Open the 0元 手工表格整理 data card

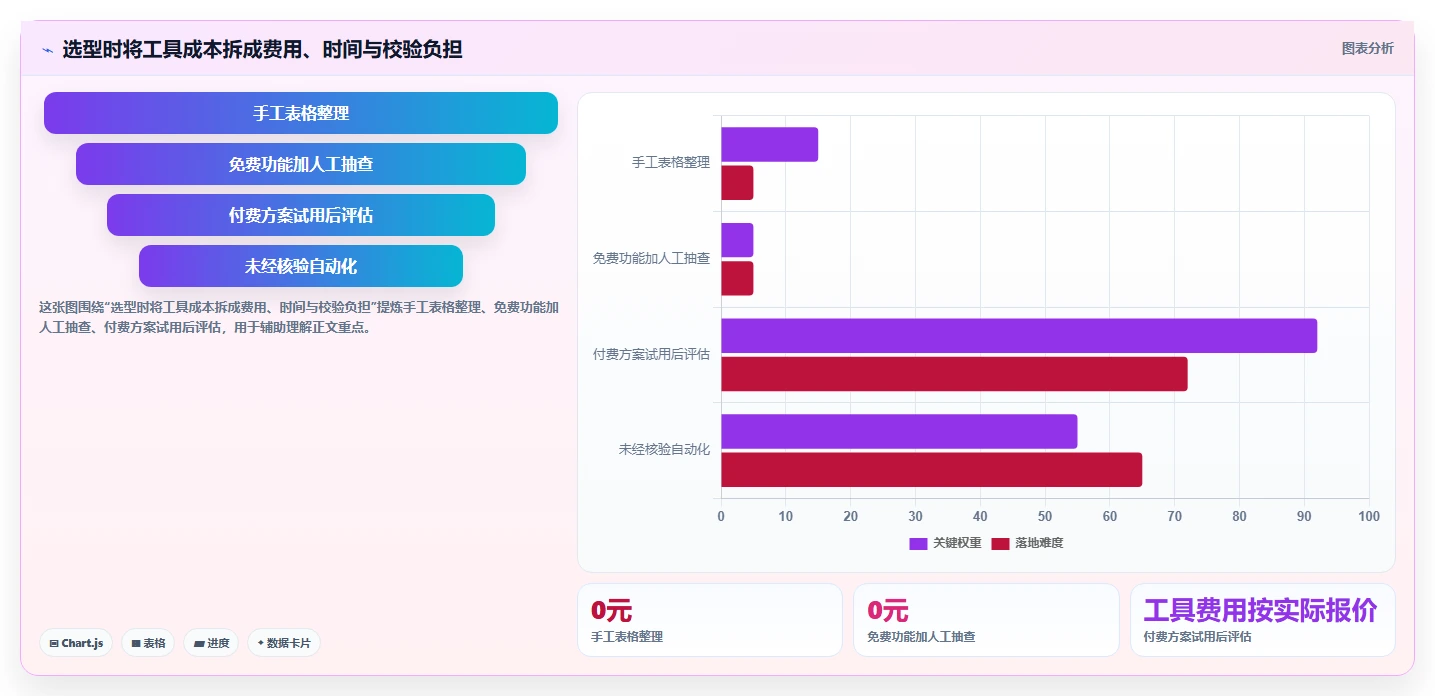tap(710, 620)
